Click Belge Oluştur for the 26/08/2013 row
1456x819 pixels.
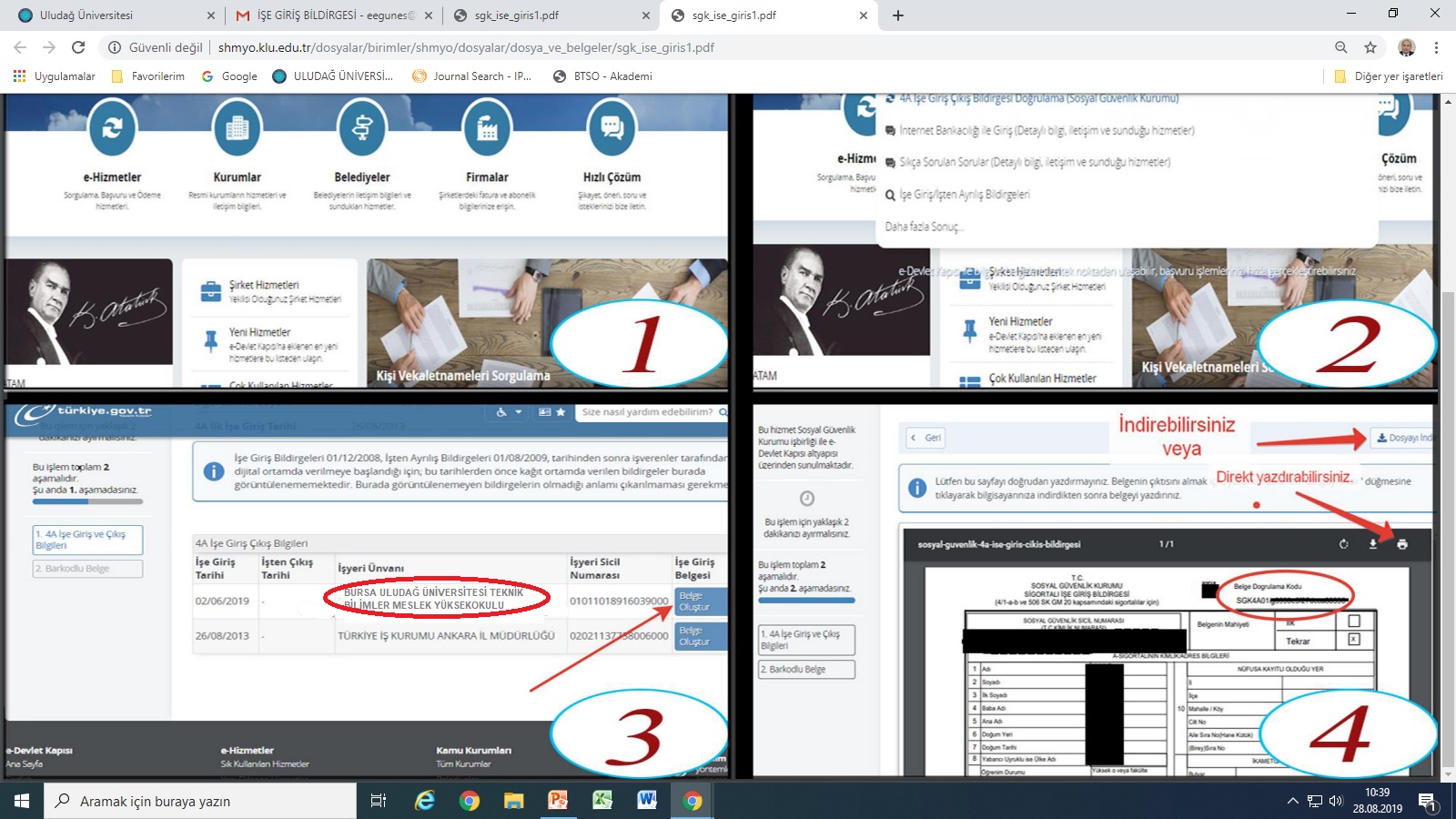click(x=700, y=636)
